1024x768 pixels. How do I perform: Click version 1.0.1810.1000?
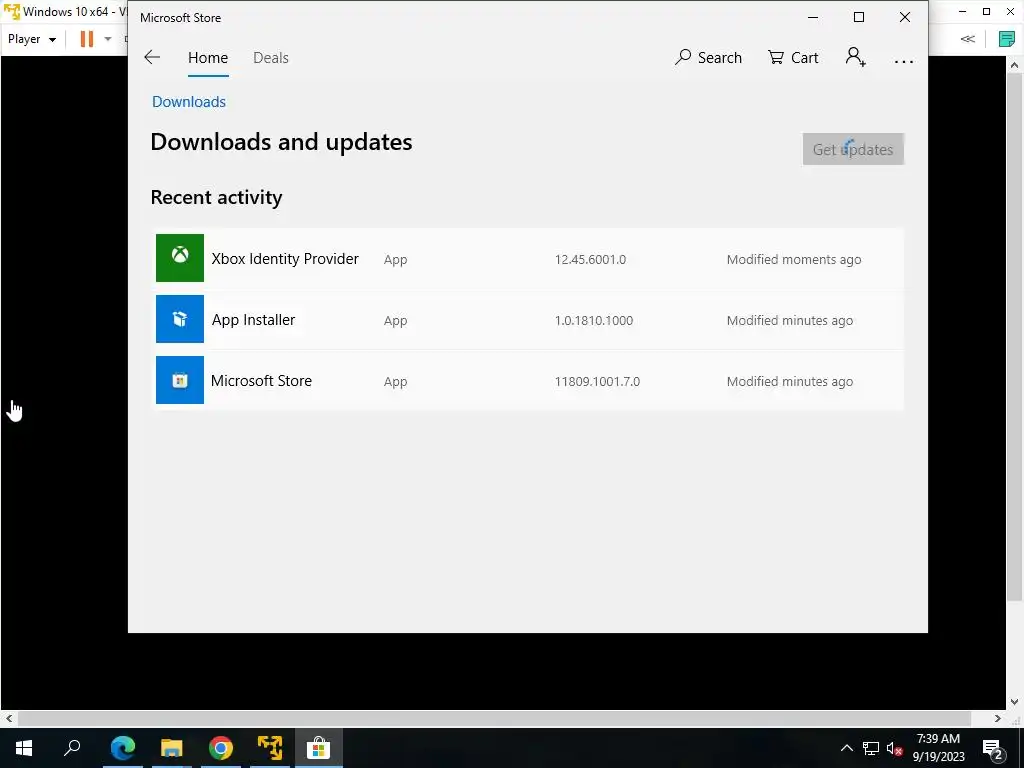(594, 321)
